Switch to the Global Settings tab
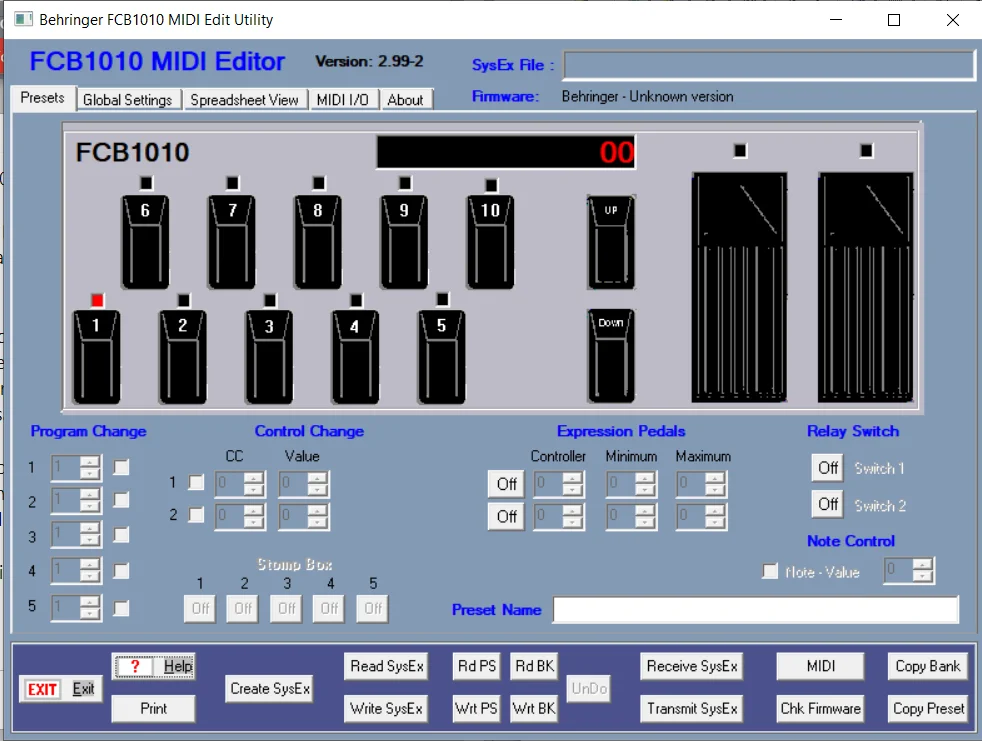 (x=128, y=100)
